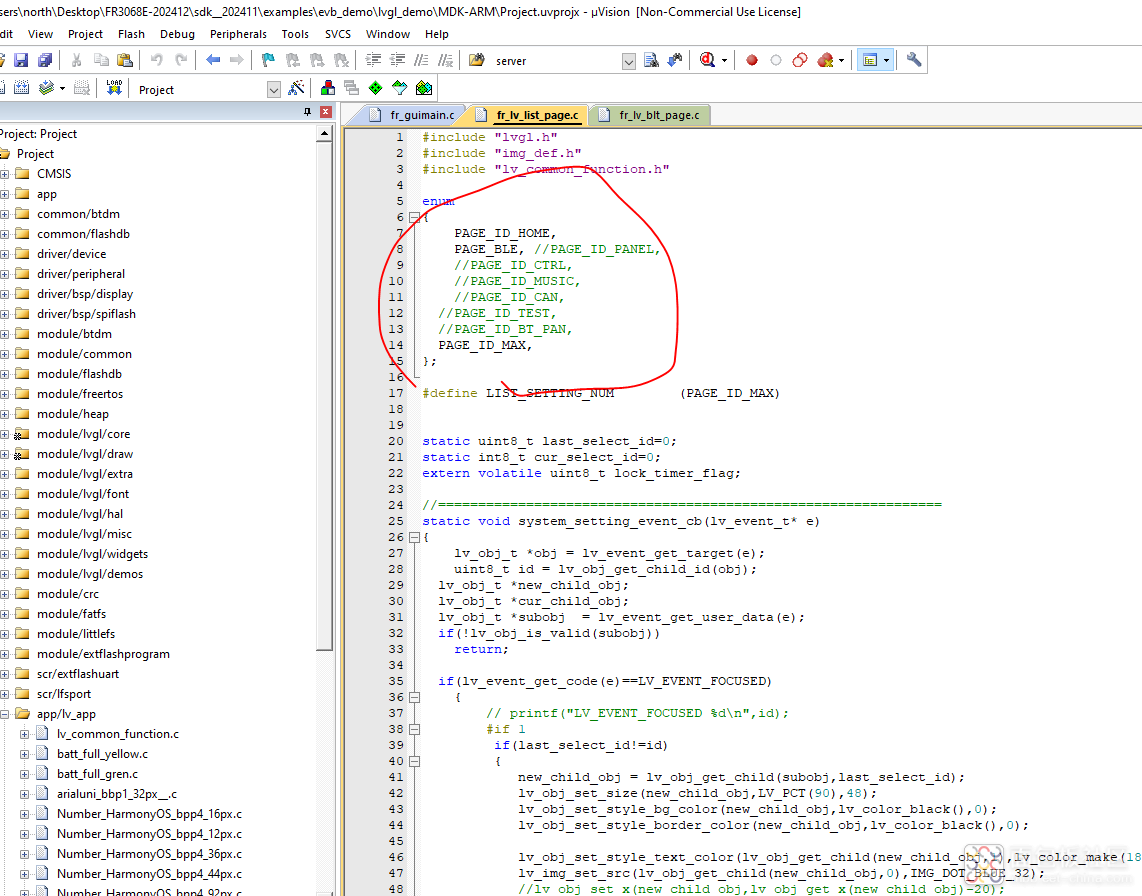Screen dimensions: 1142x896
Task: Open Configuration wrench icon
Action: [x=913, y=60]
